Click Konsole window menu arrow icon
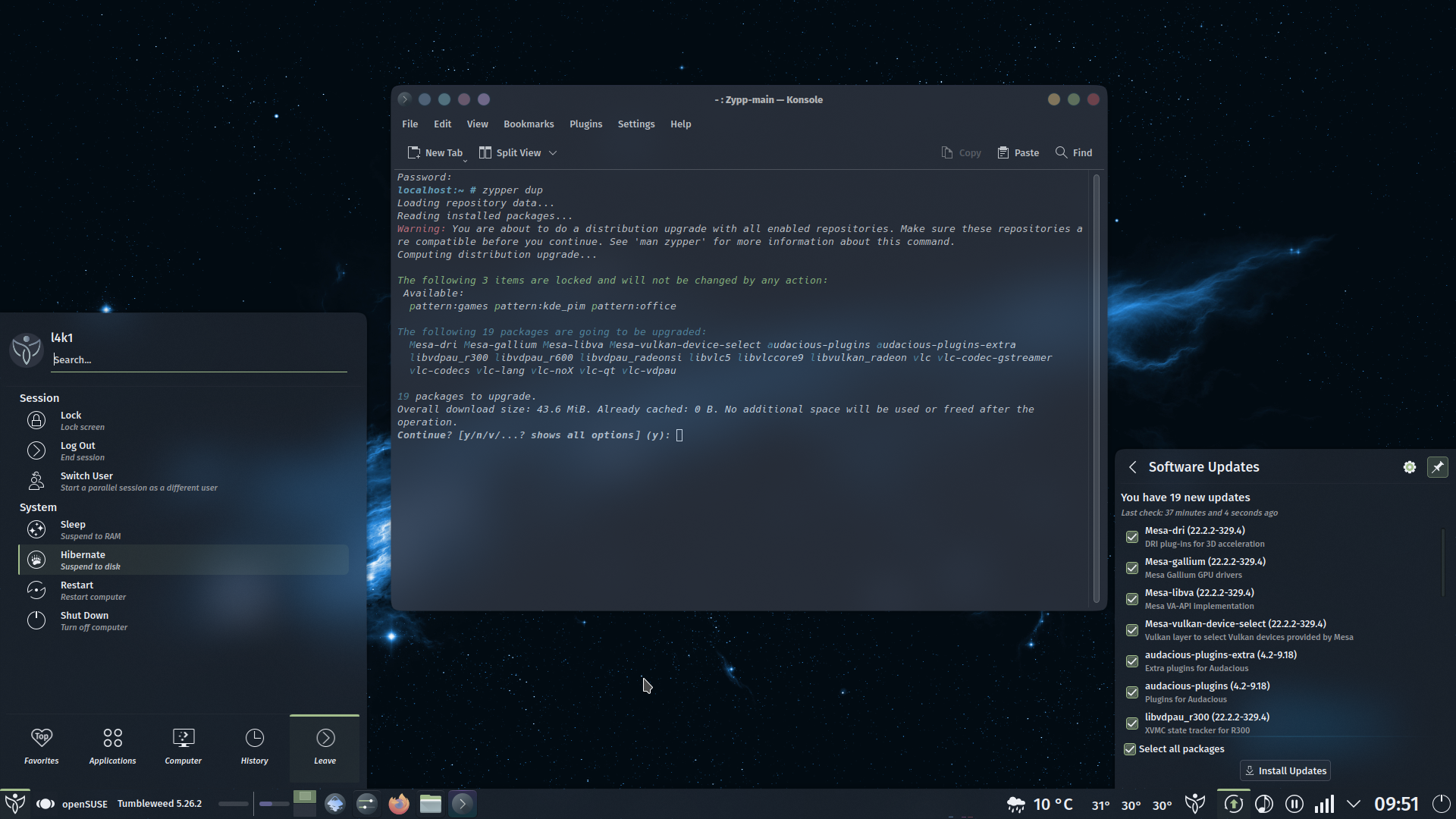This screenshot has height=819, width=1456. [404, 99]
